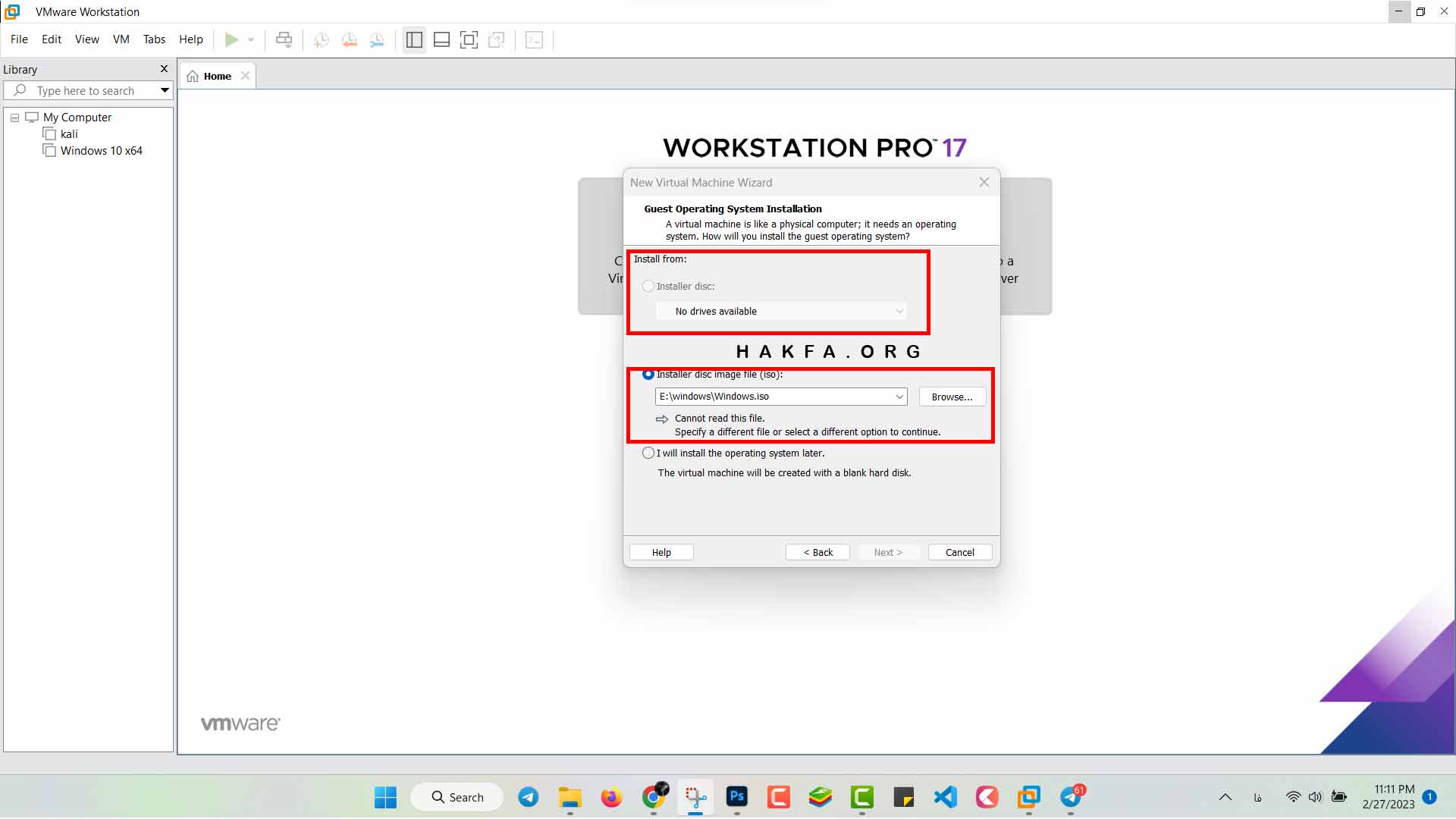Toggle the thumbnail bar view icon
The height and width of the screenshot is (819, 1456).
(441, 39)
